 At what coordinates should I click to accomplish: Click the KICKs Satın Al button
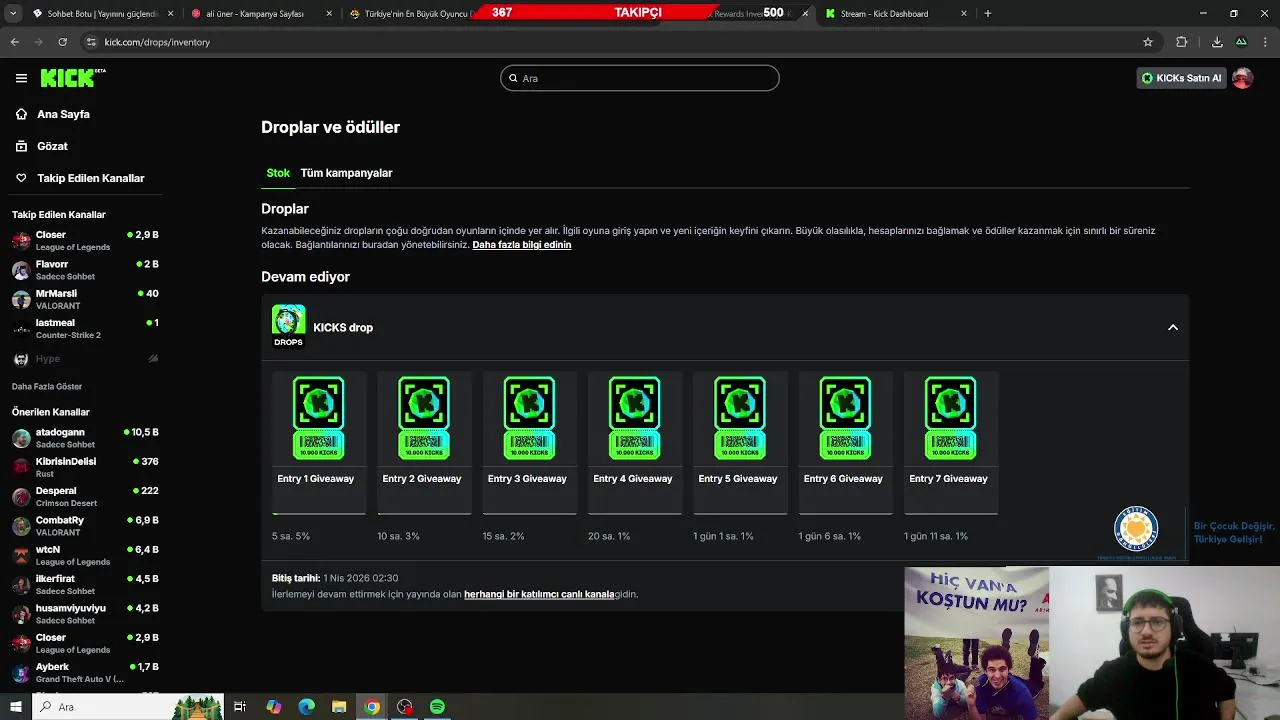(x=1181, y=78)
